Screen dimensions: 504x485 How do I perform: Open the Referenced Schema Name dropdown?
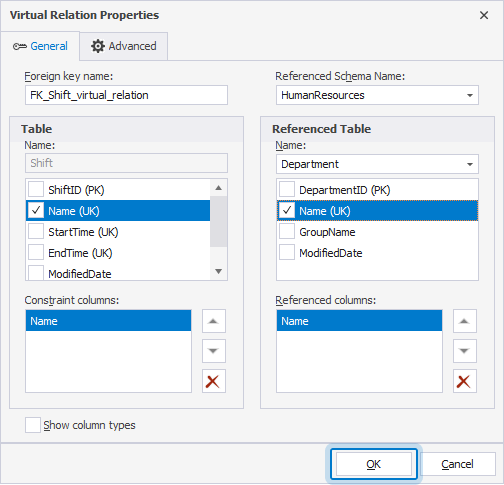tap(377, 95)
